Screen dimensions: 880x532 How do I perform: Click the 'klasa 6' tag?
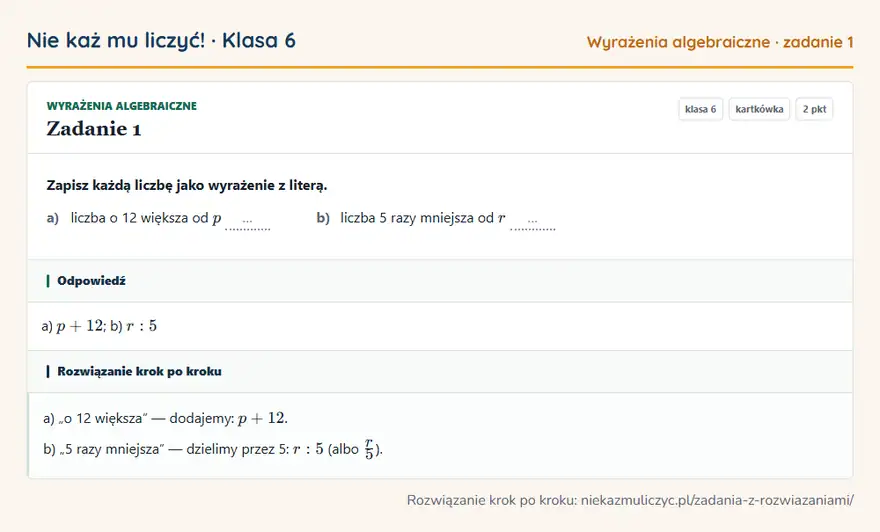point(700,109)
